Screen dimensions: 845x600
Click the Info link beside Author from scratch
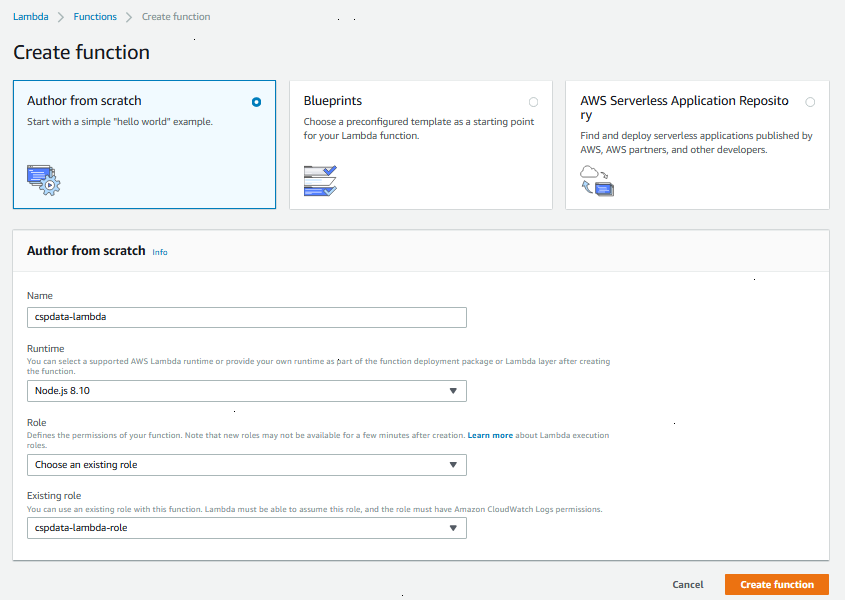pos(160,251)
